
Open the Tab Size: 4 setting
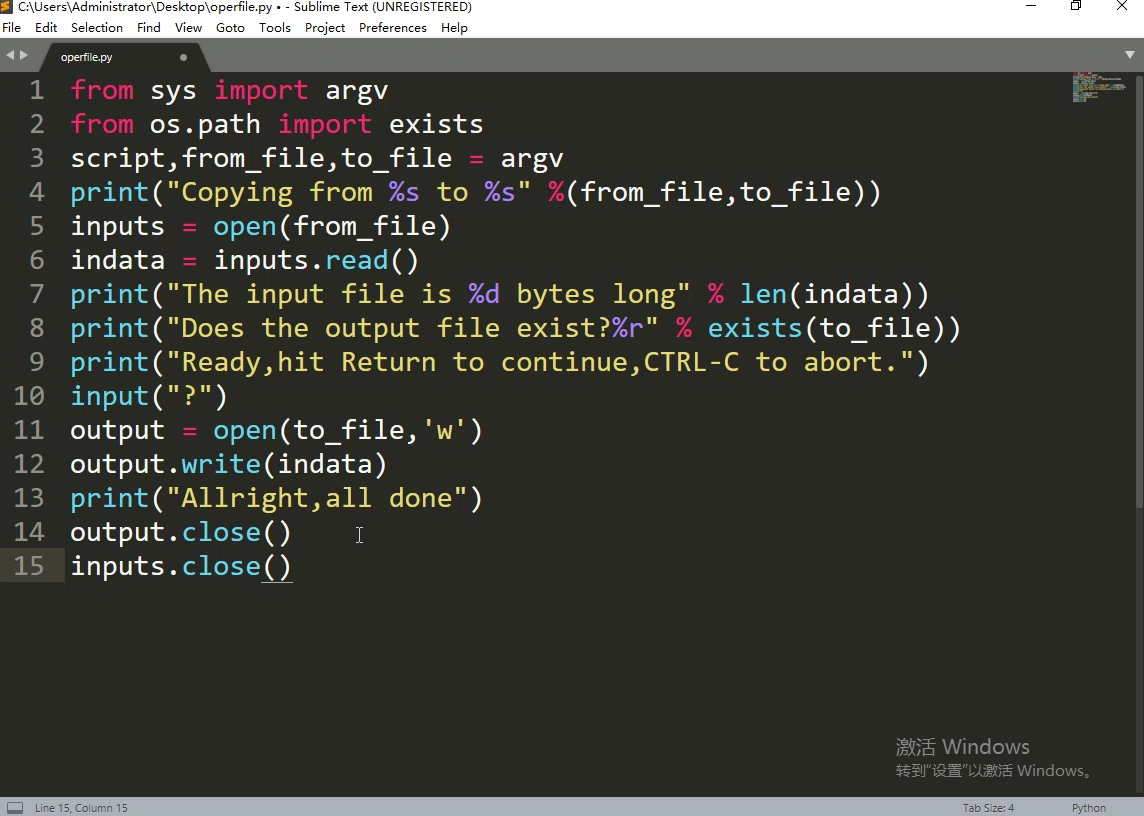[x=987, y=807]
